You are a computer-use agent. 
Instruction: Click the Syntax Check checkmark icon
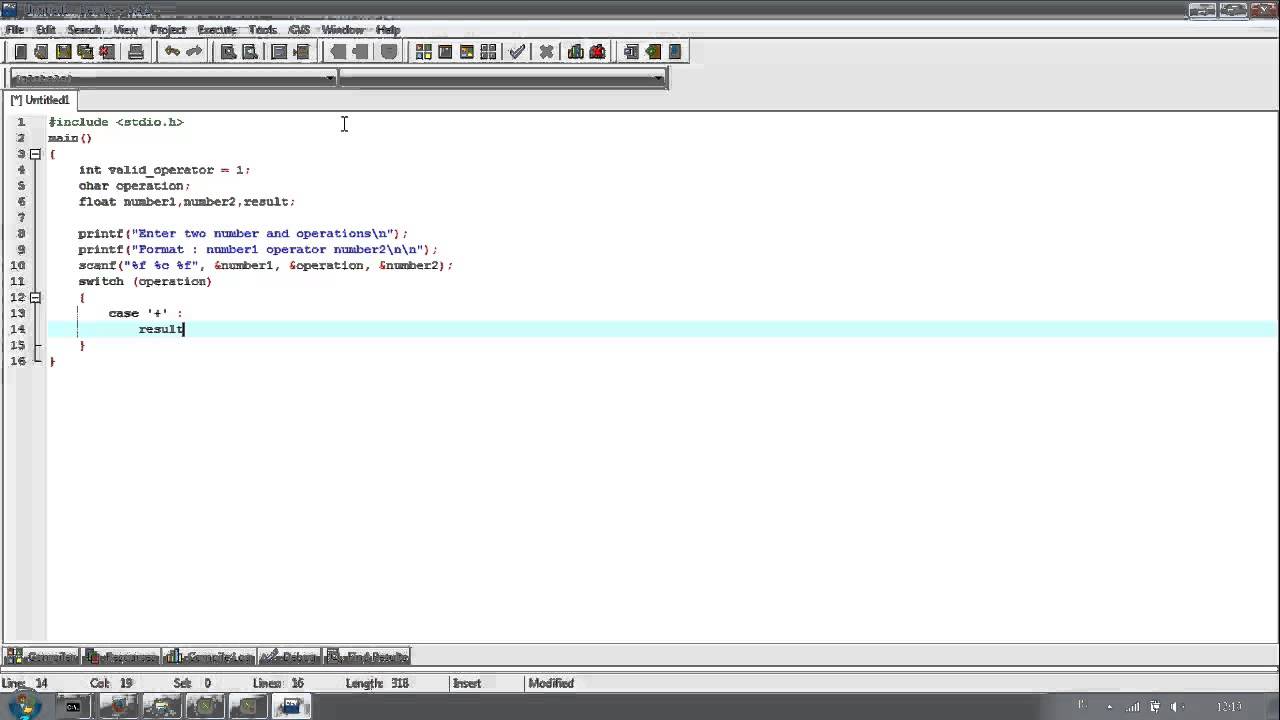pyautogui.click(x=517, y=52)
